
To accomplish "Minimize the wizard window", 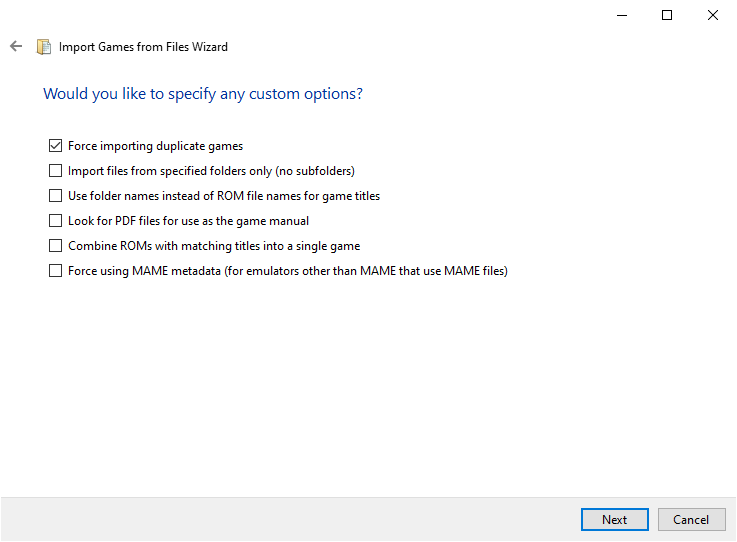I will [622, 16].
